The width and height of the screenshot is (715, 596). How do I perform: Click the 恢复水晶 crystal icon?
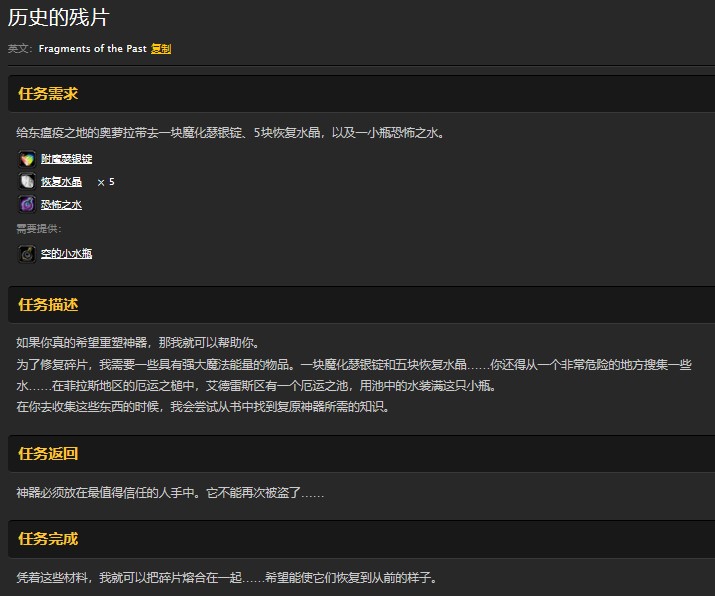(x=27, y=182)
